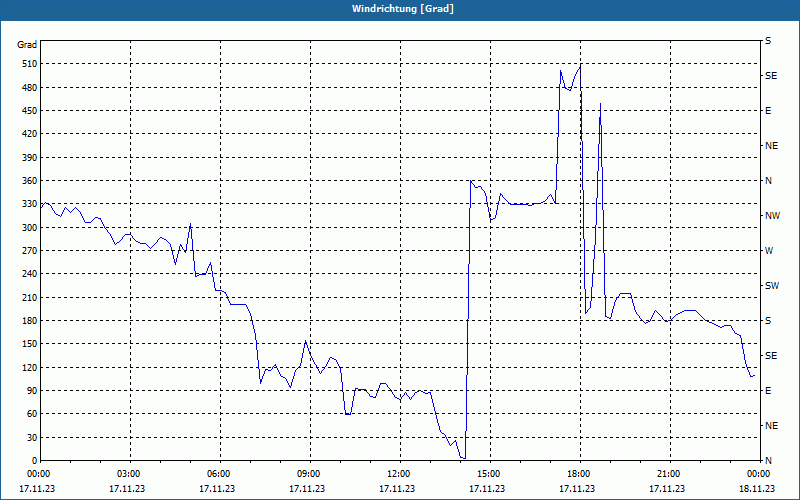Click the chart title 'Windrichtung [Grad]'
The image size is (800, 500).
[403, 9]
